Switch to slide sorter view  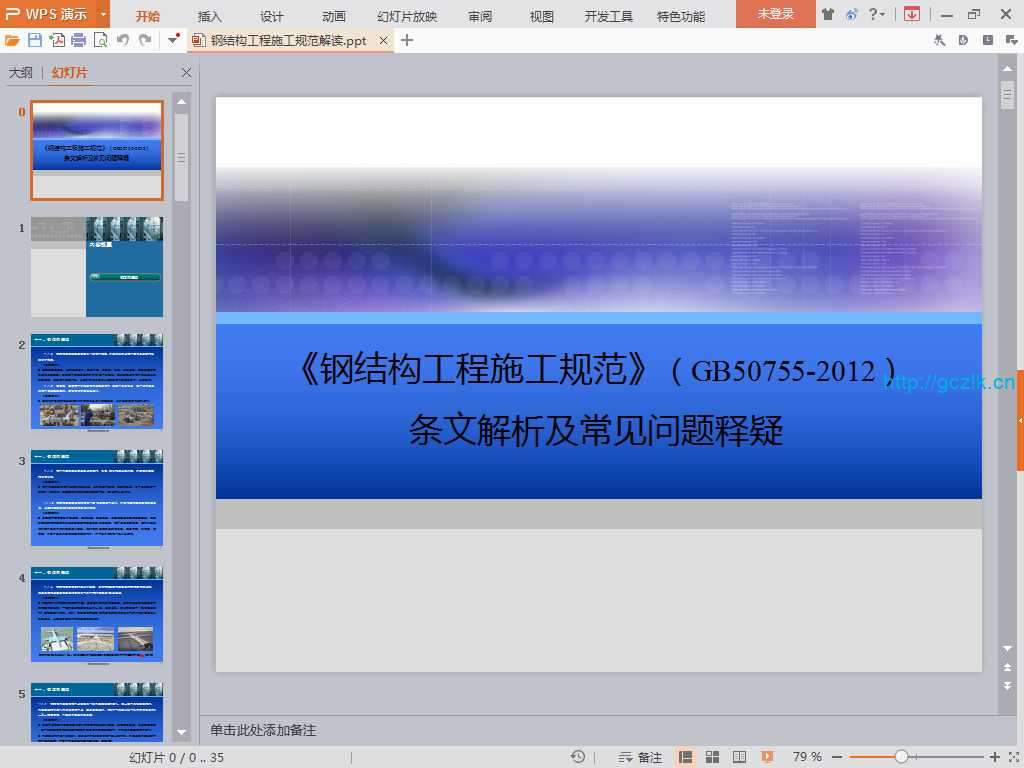(713, 757)
